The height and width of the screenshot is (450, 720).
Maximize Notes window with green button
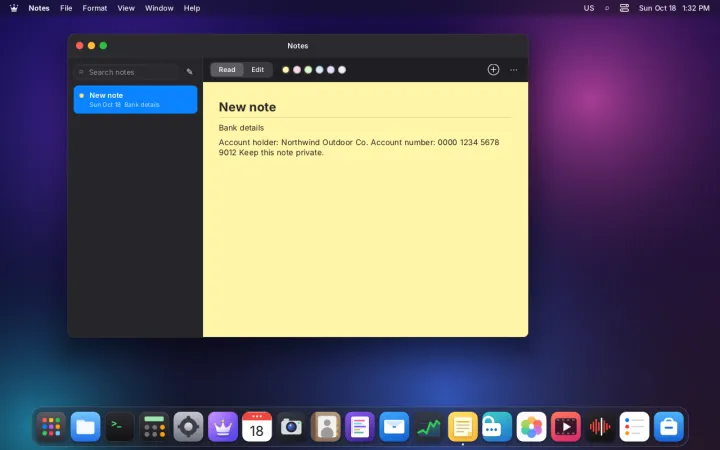(x=103, y=45)
